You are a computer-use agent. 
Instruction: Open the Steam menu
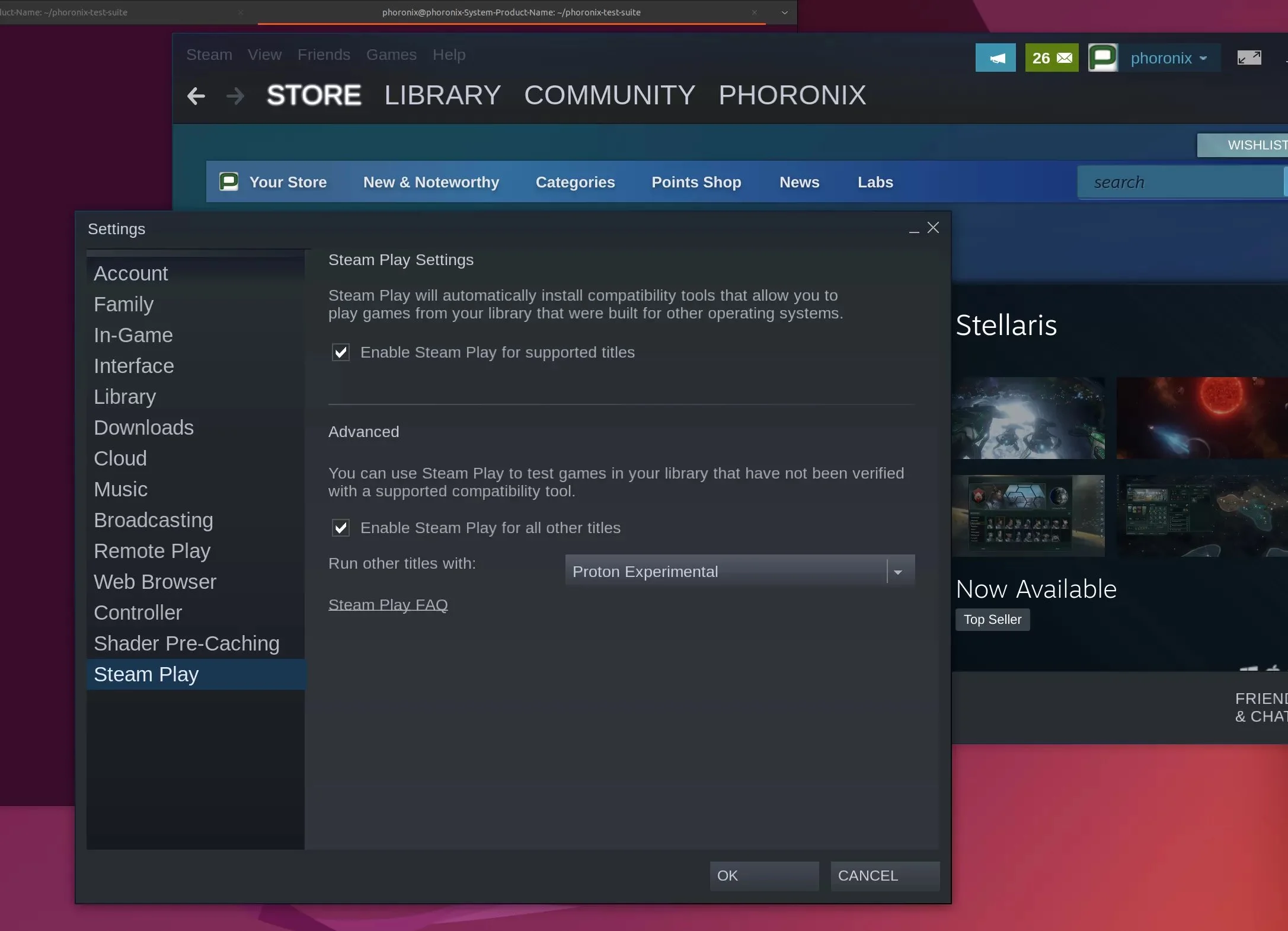pos(209,55)
